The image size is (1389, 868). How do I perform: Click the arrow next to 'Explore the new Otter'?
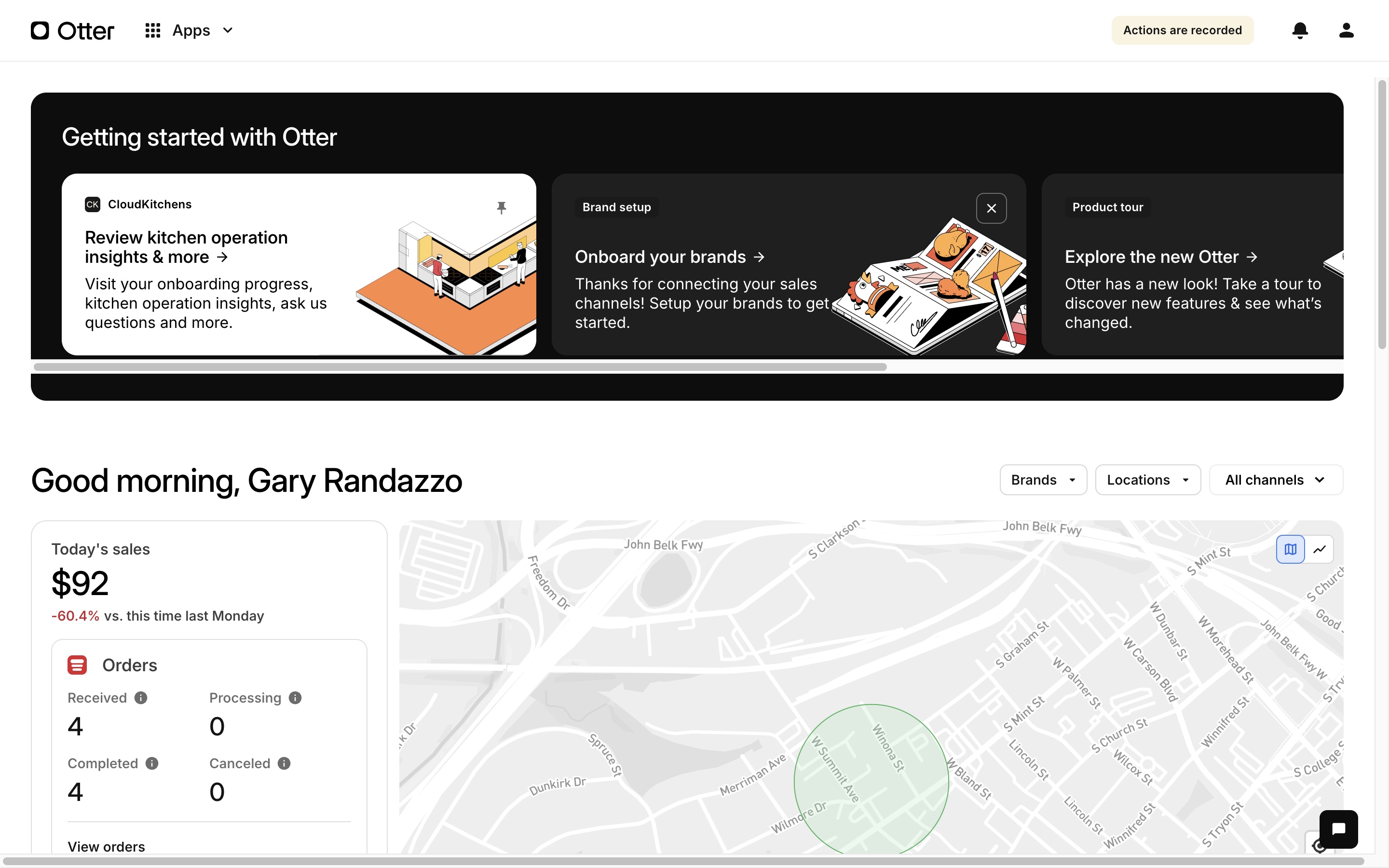click(x=1252, y=257)
